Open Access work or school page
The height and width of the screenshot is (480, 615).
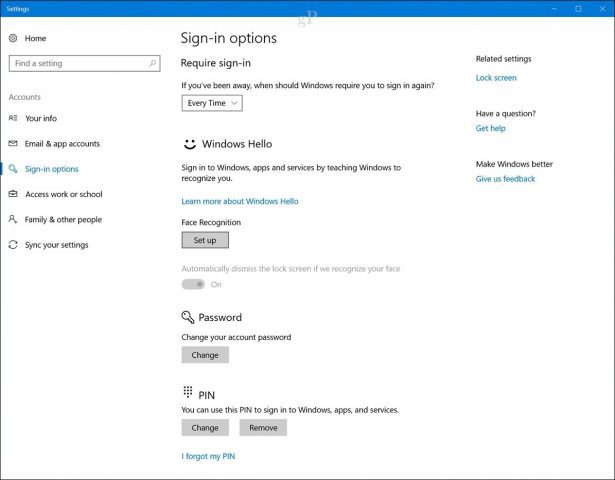(64, 194)
